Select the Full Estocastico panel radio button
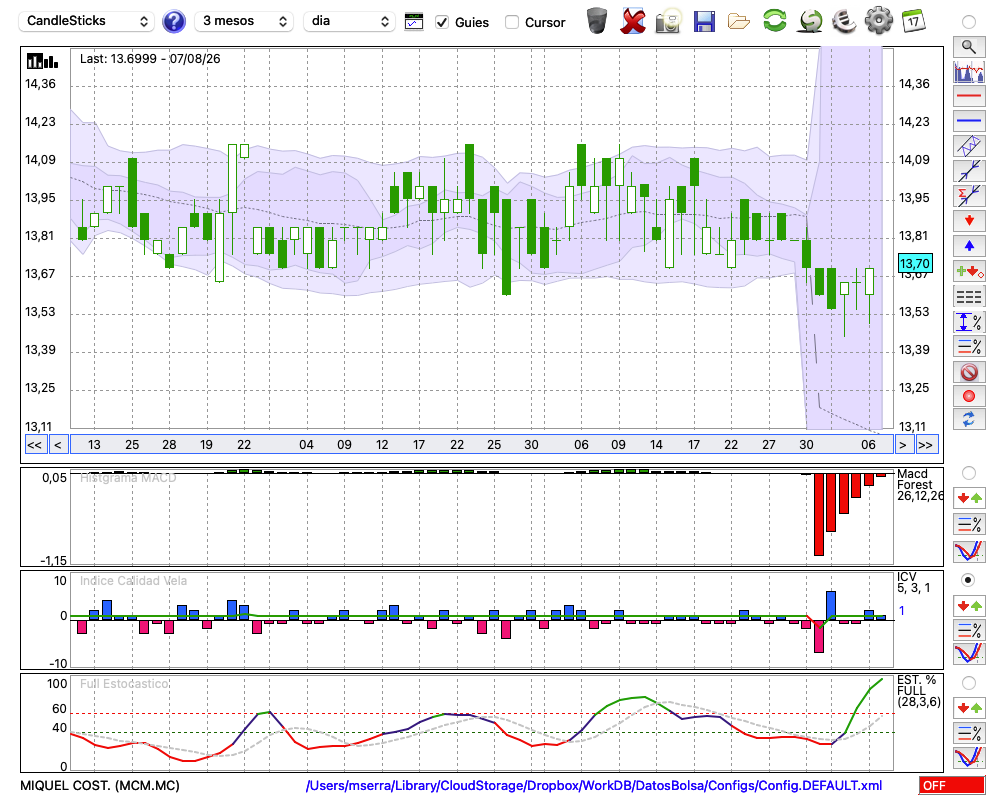1000x800 pixels. (969, 683)
